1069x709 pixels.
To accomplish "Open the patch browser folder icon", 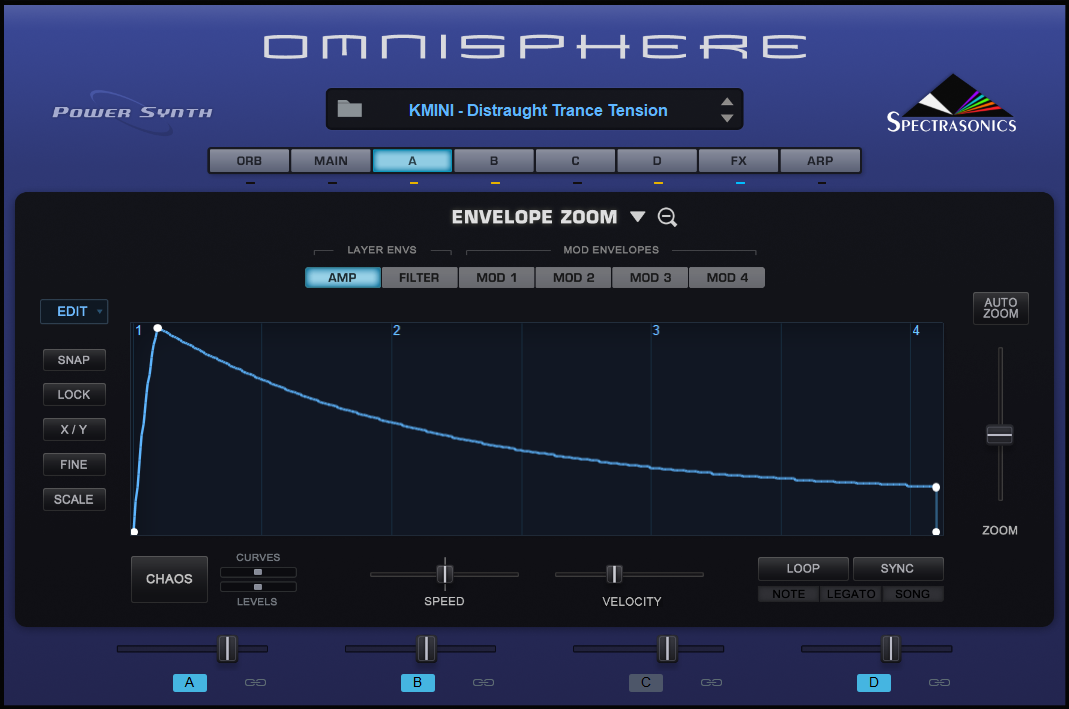I will point(350,108).
